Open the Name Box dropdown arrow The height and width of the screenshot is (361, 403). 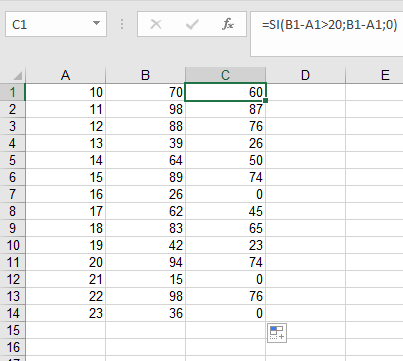click(96, 23)
